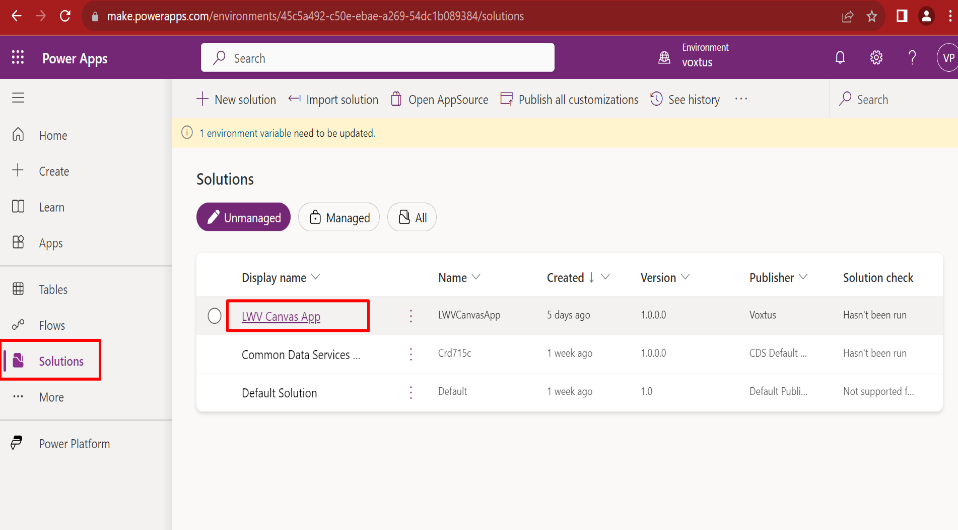Click Solution check column header

coord(878,278)
